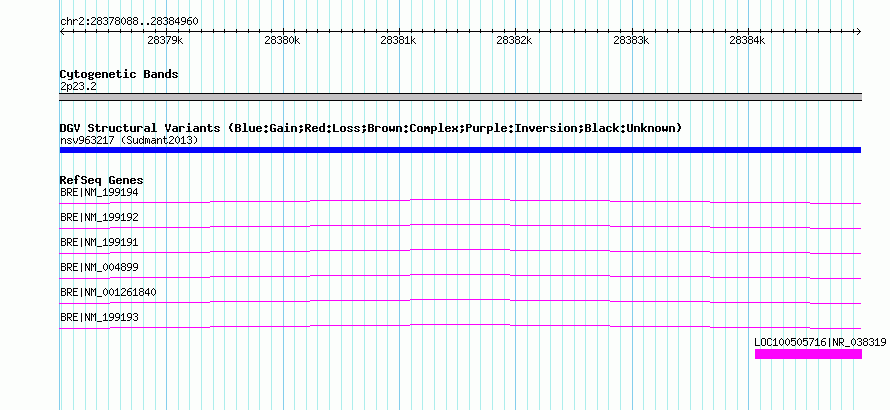Click the RefSeq Genes track title
Image resolution: width=890 pixels, height=410 pixels.
pyautogui.click(x=102, y=181)
